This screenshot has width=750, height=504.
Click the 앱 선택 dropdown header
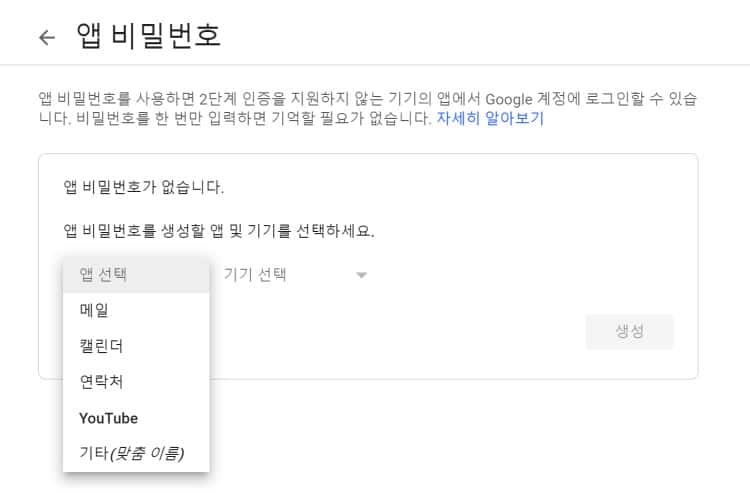coord(105,274)
